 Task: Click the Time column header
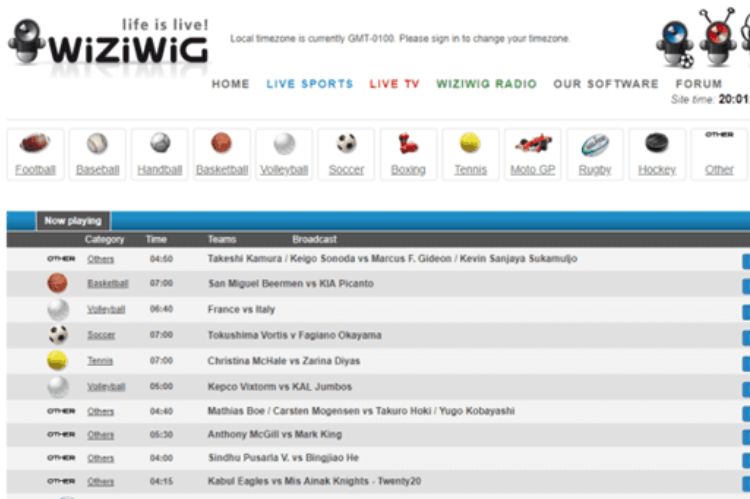click(156, 239)
